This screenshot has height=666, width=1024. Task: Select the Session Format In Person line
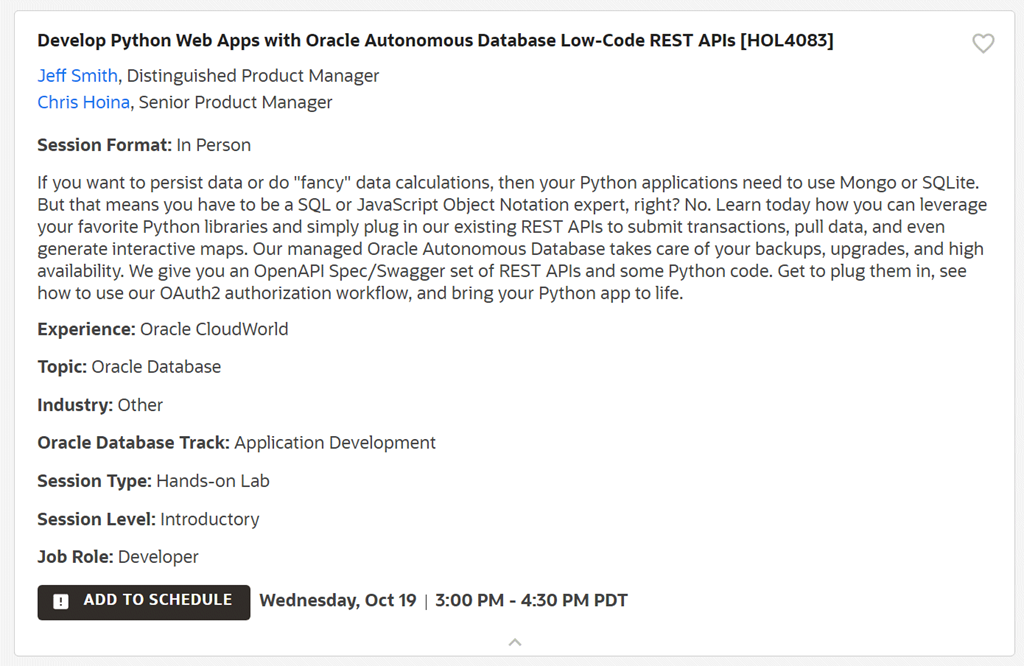click(x=143, y=145)
